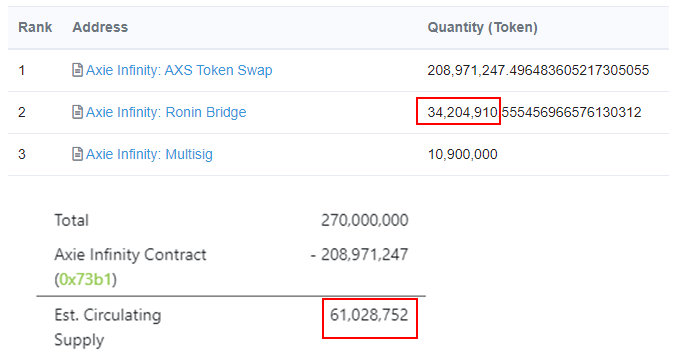Click the 10,900,000 Multisig quantity
Screen dimensions: 677x360
[462, 154]
